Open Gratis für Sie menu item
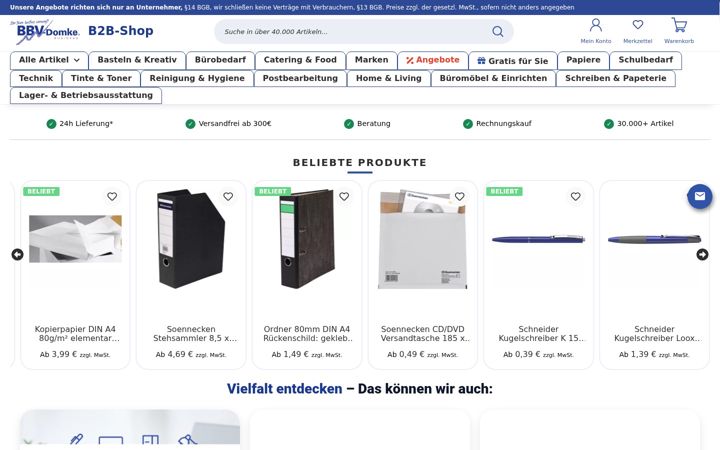Viewport: 720px width, 450px height. 512,61
